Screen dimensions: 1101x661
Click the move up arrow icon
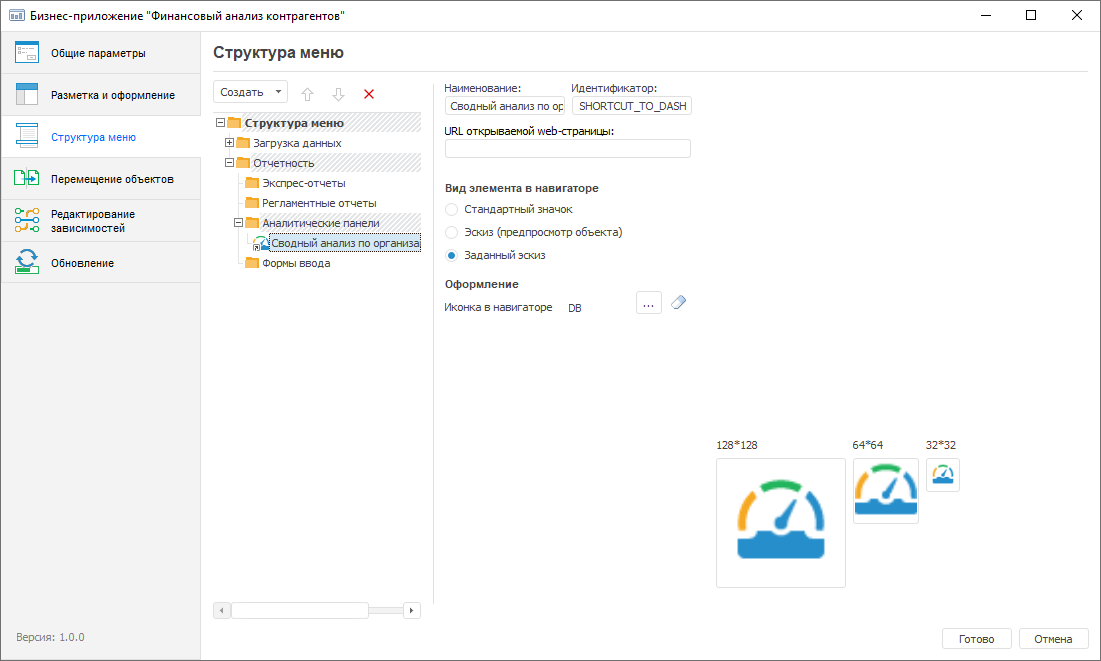pyautogui.click(x=307, y=93)
